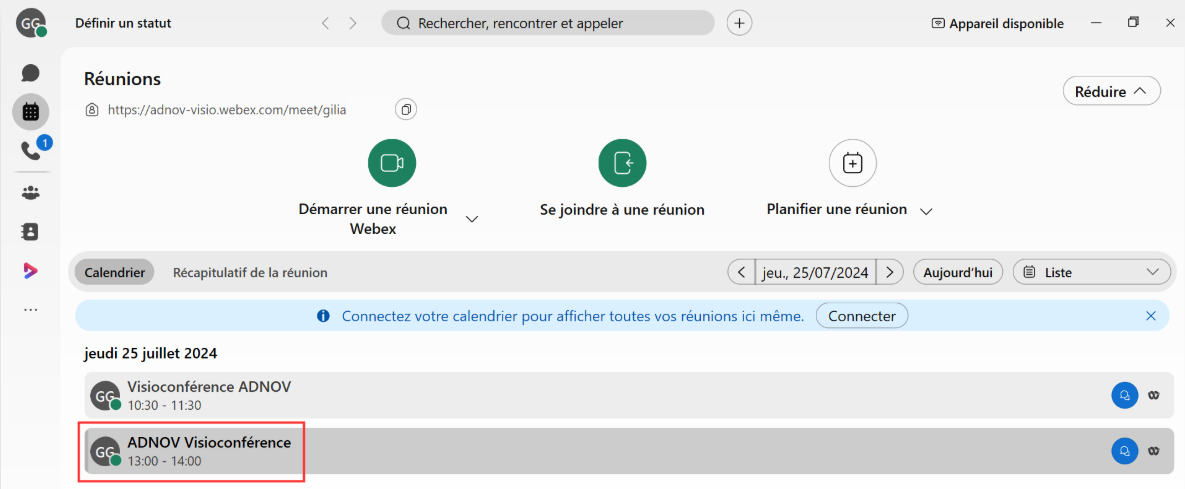Click Définir un statut
The height and width of the screenshot is (489, 1185).
click(123, 23)
